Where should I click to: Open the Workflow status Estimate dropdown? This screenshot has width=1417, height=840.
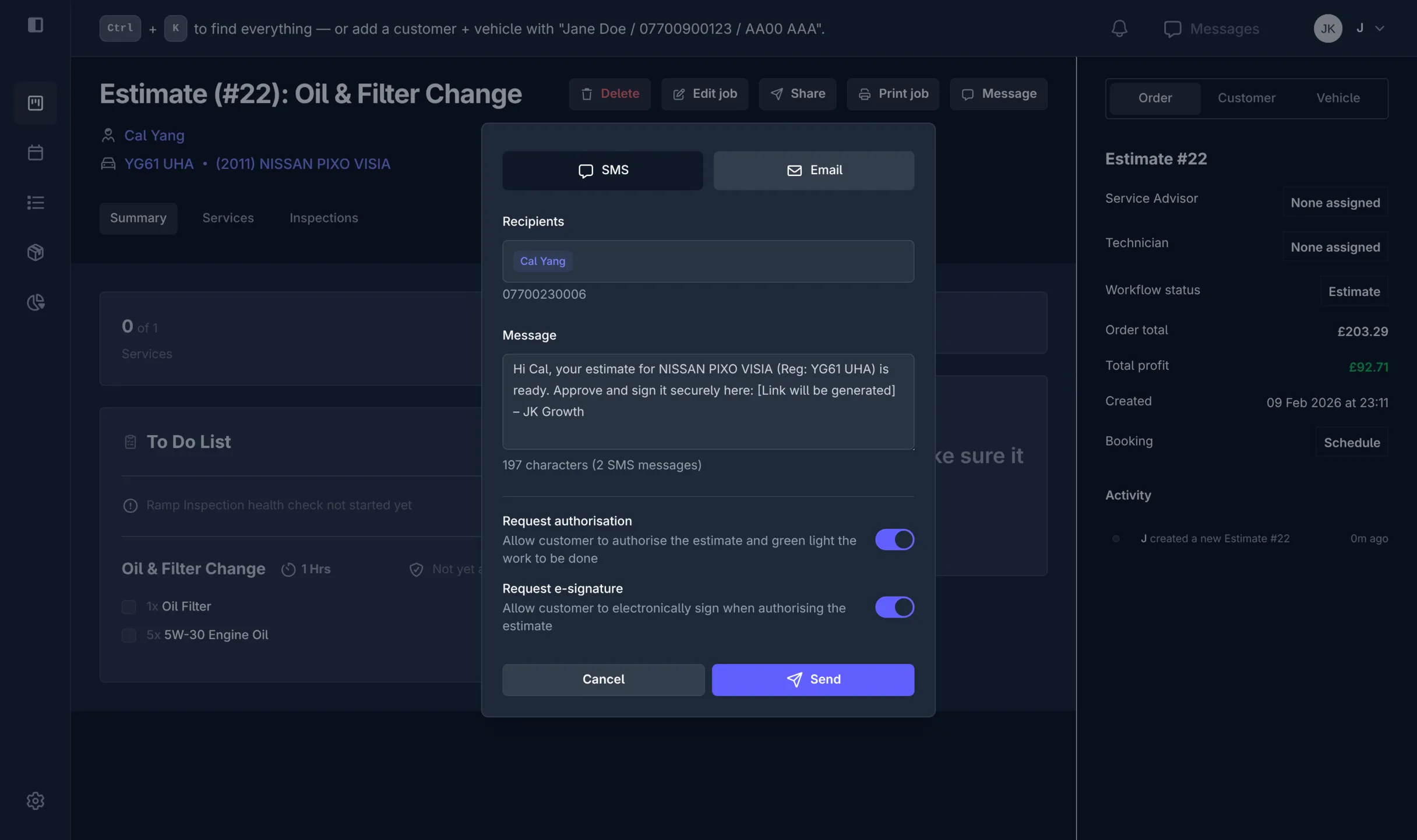tap(1354, 291)
